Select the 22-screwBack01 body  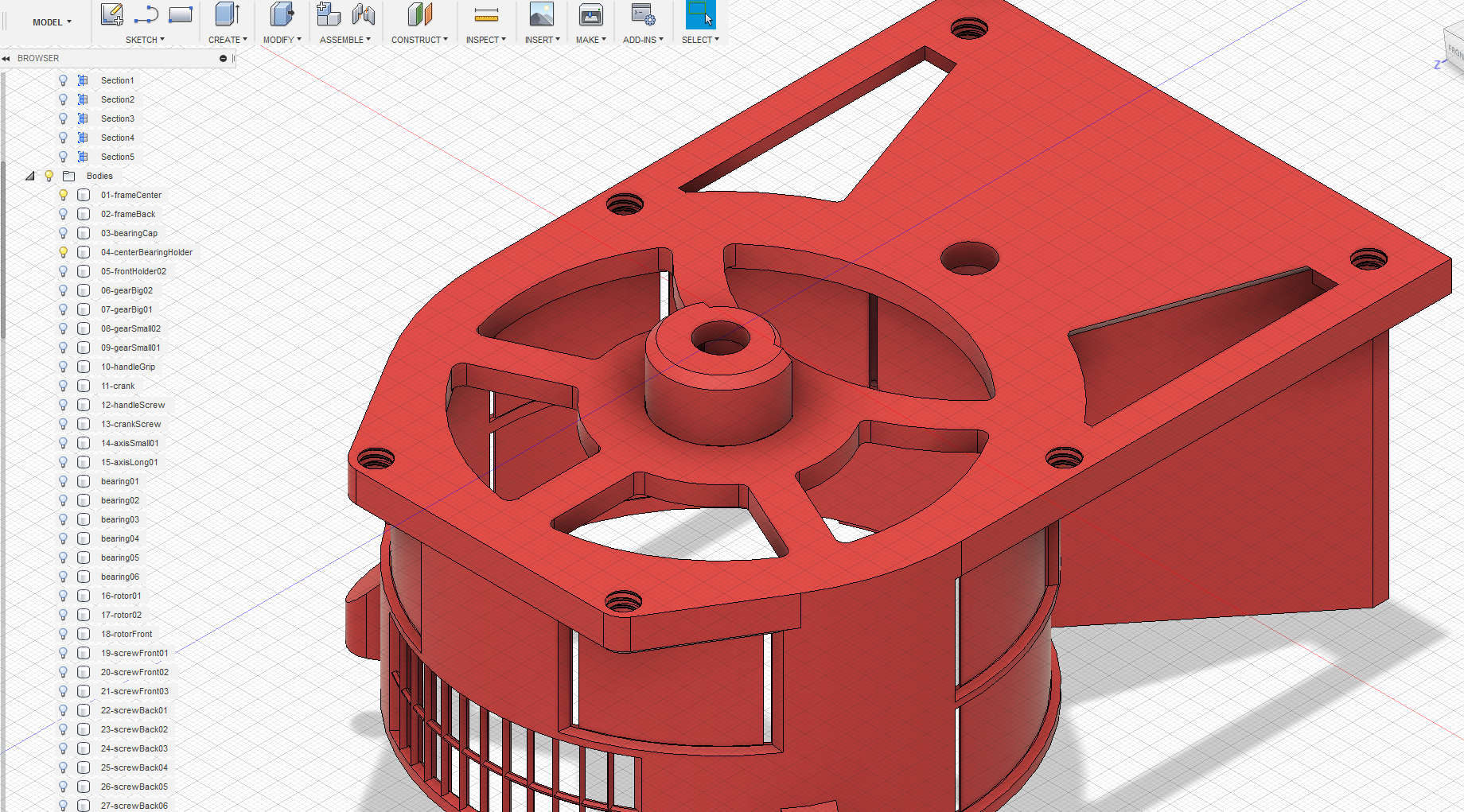point(134,710)
